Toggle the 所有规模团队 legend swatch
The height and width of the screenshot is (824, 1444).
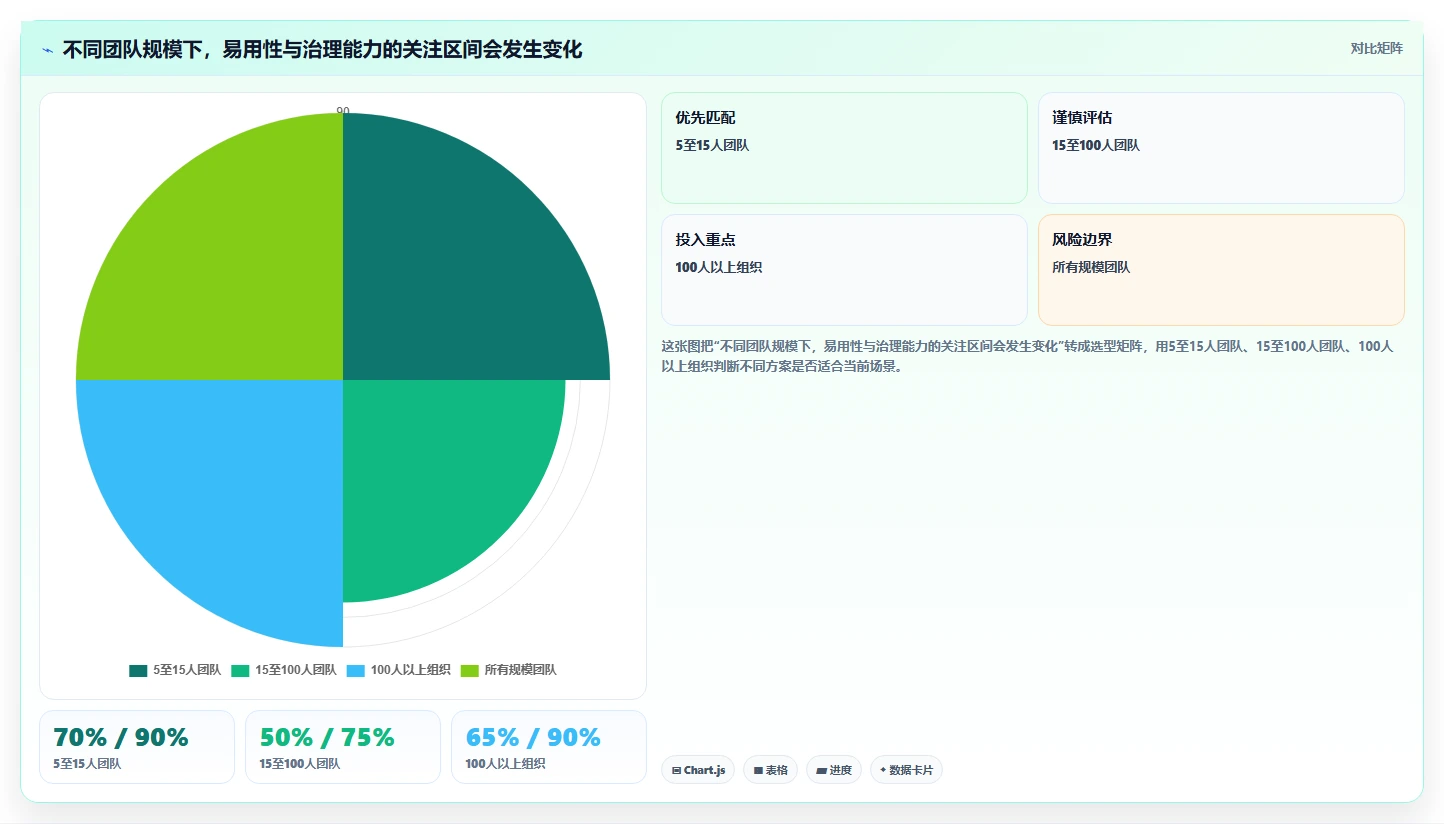470,670
